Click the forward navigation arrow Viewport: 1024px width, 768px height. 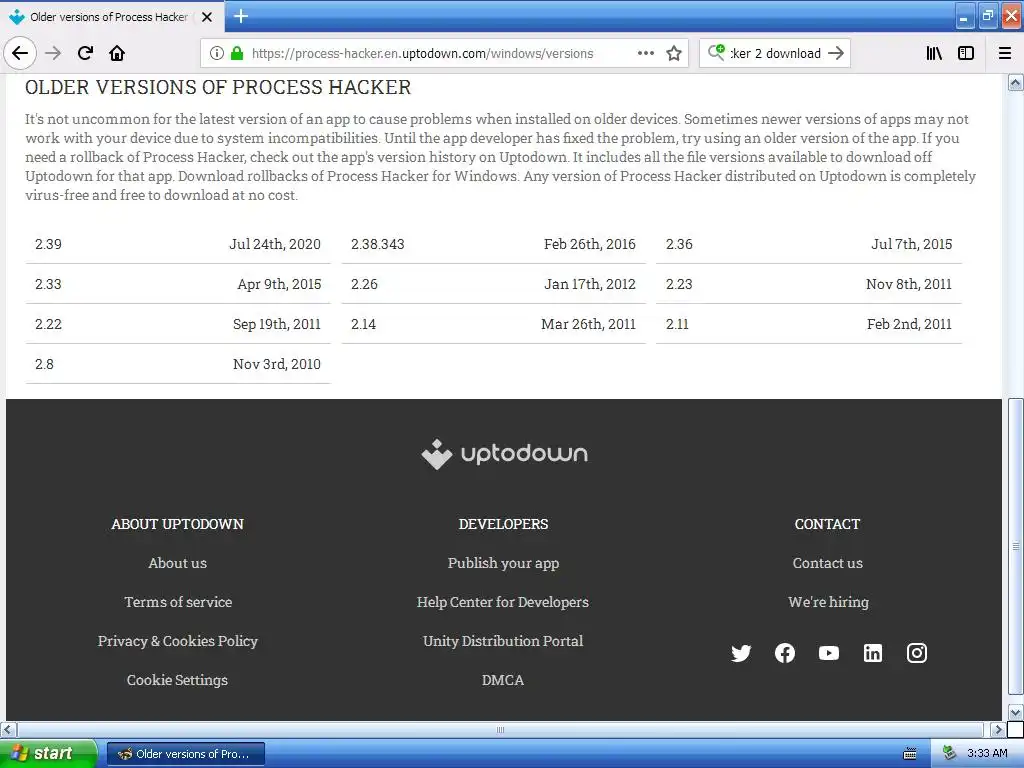coord(53,53)
